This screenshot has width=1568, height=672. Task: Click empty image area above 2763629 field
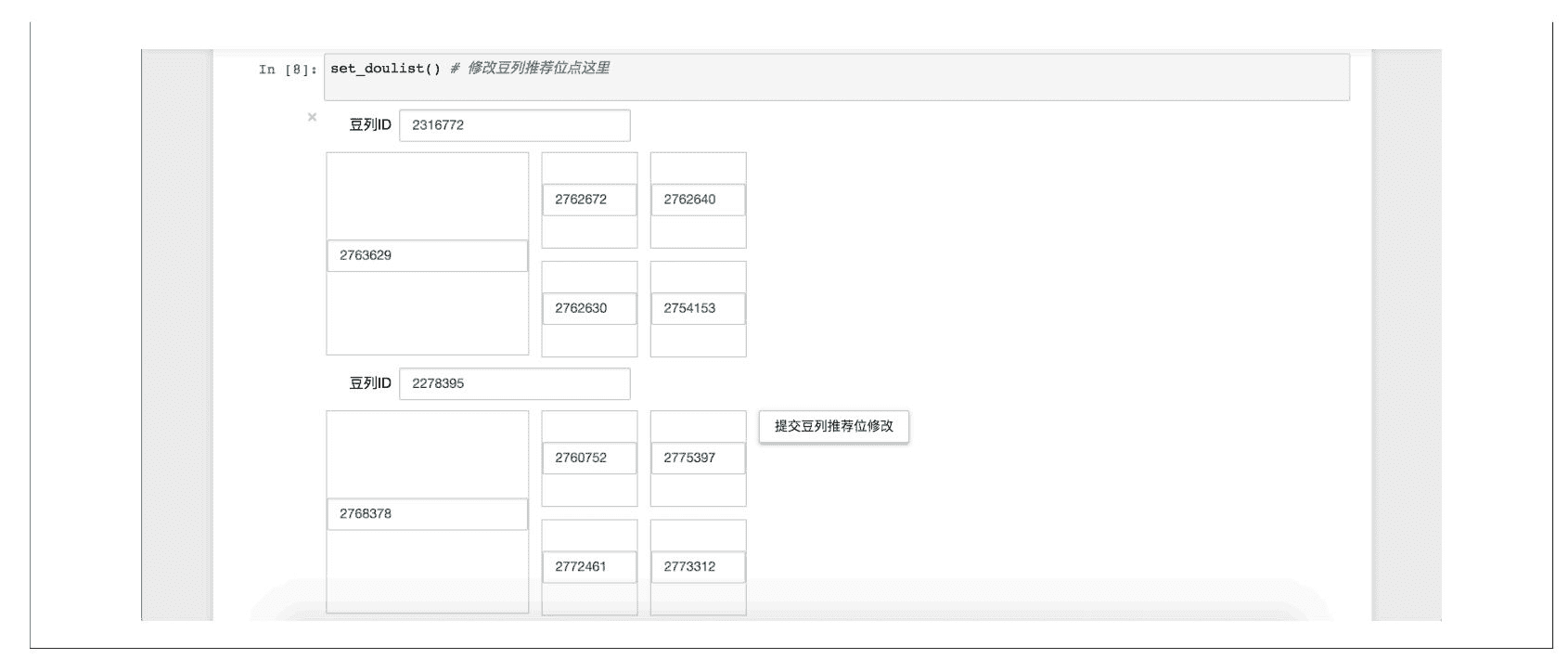(427, 196)
